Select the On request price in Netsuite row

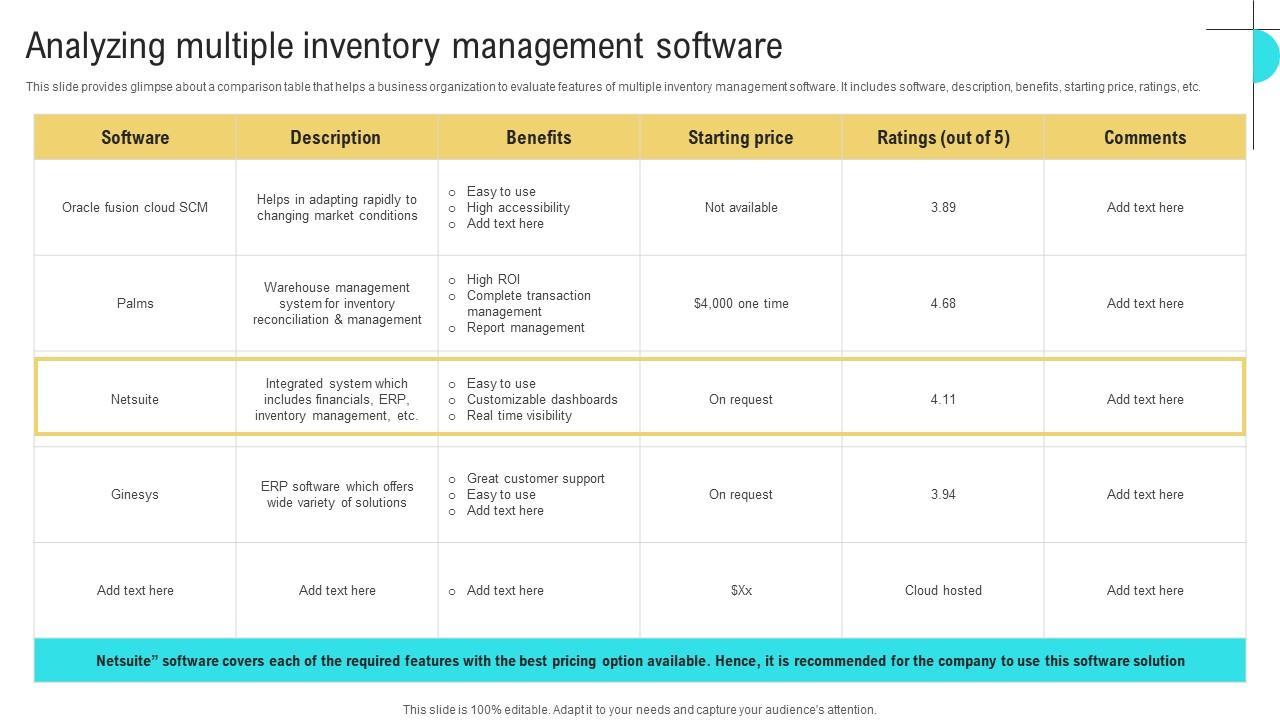741,400
